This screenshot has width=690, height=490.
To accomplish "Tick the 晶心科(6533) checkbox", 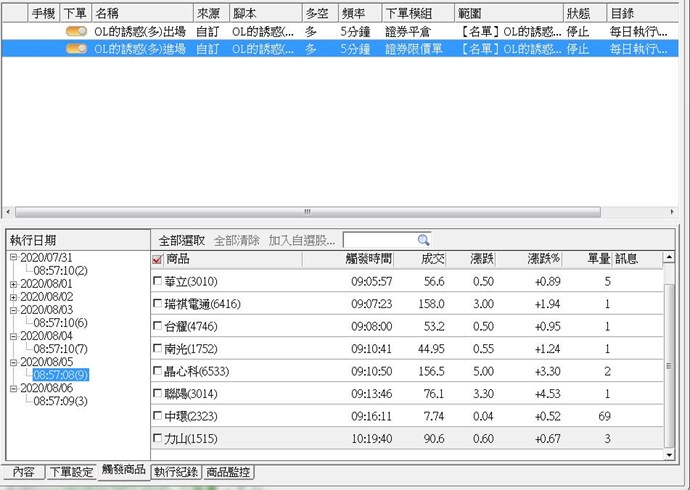I will tap(157, 371).
